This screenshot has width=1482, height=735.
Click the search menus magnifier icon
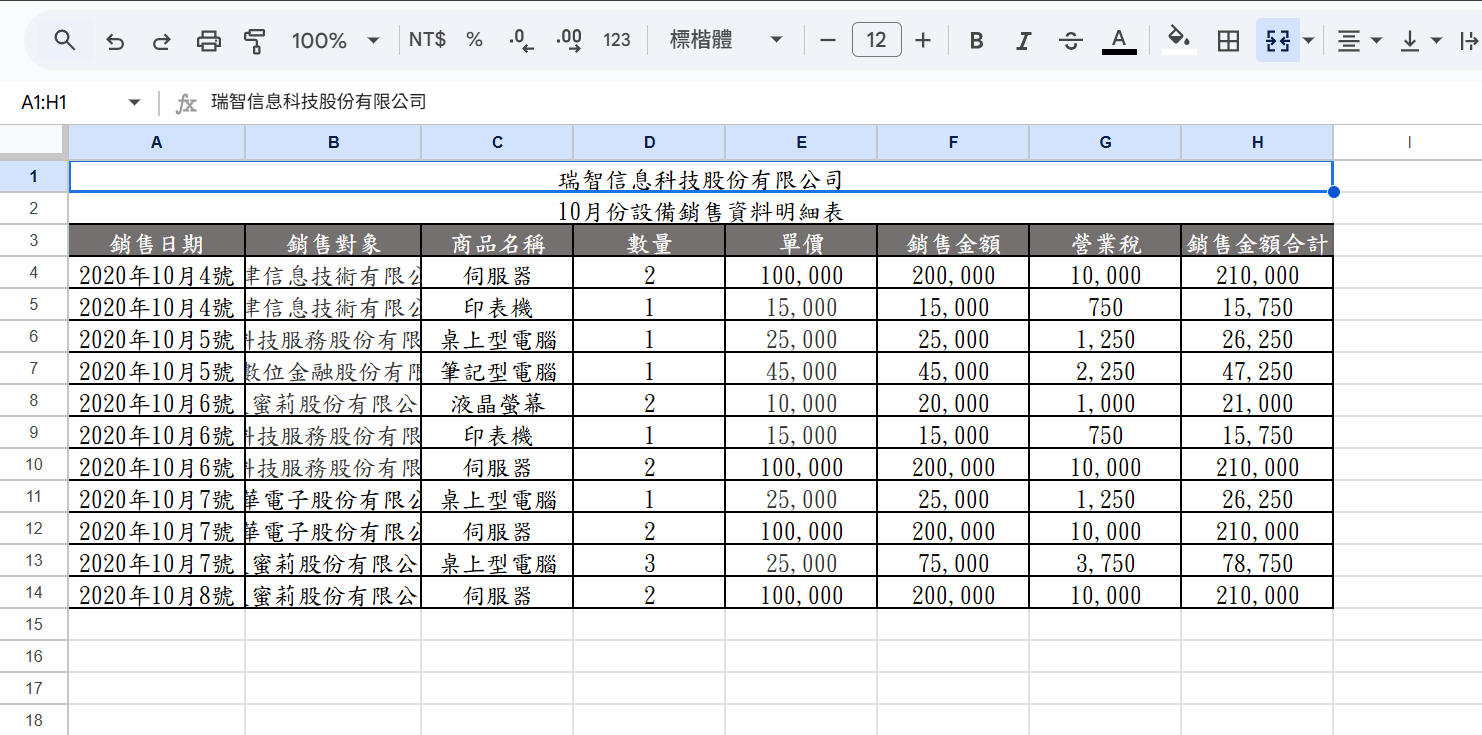65,40
